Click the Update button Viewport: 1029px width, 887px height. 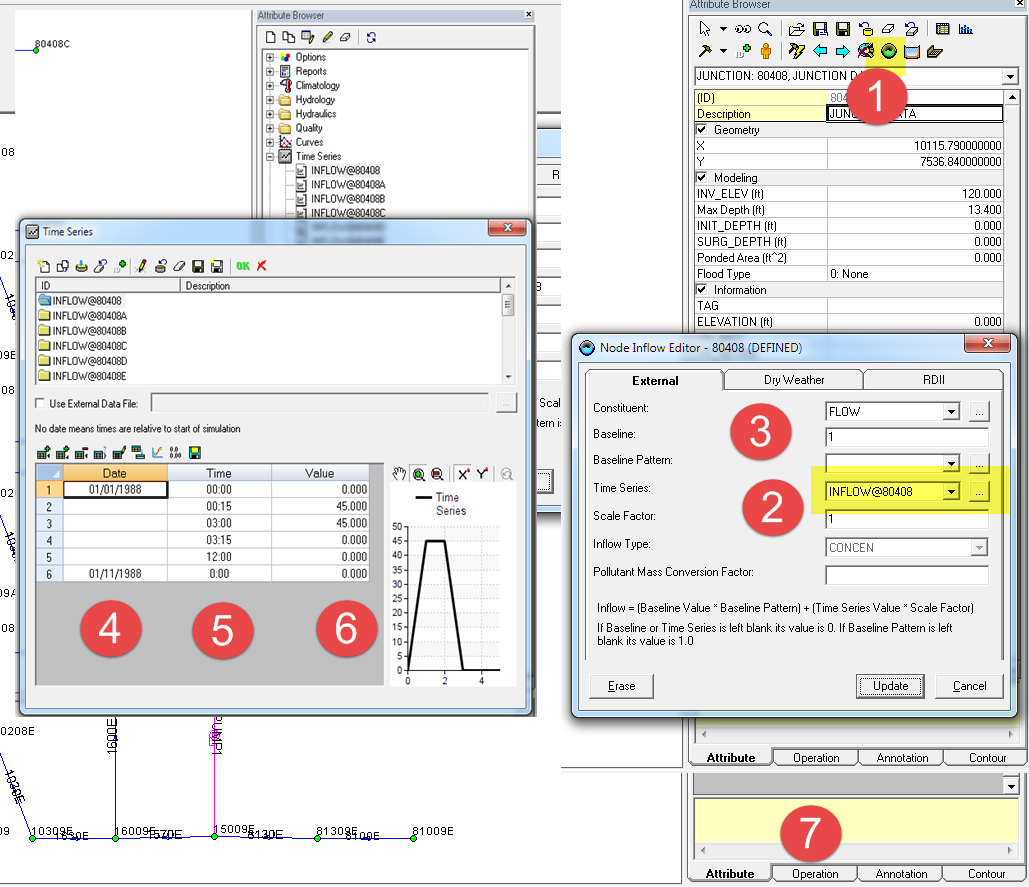[890, 686]
